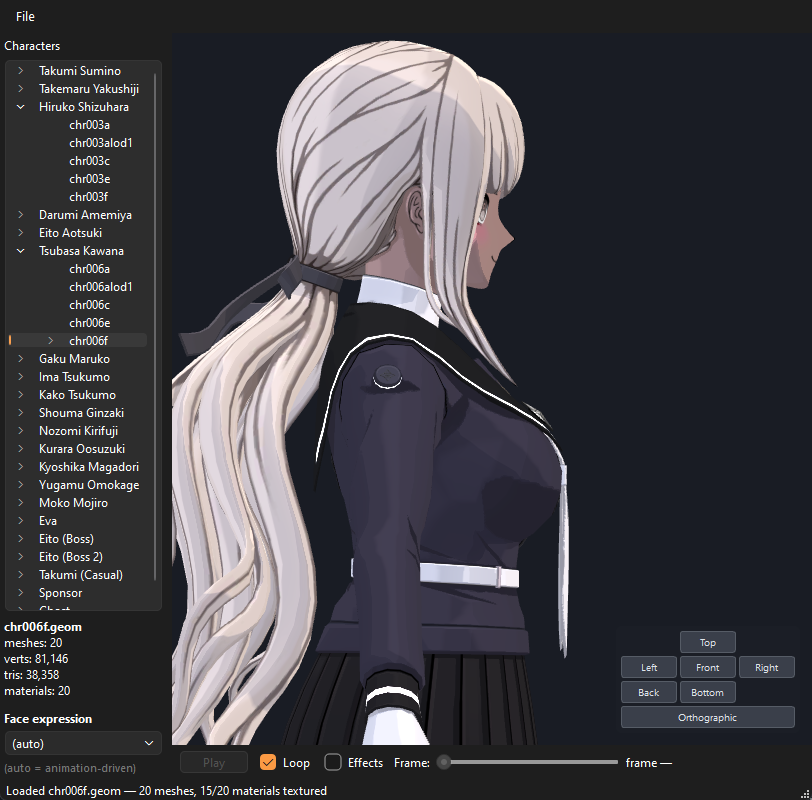Switch to the Left view
This screenshot has width=812, height=800.
[649, 667]
